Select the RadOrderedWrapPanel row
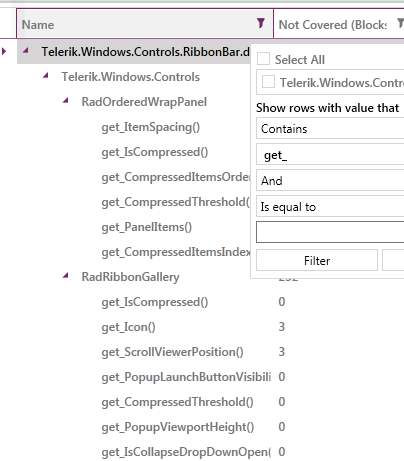The image size is (404, 461). [x=144, y=102]
